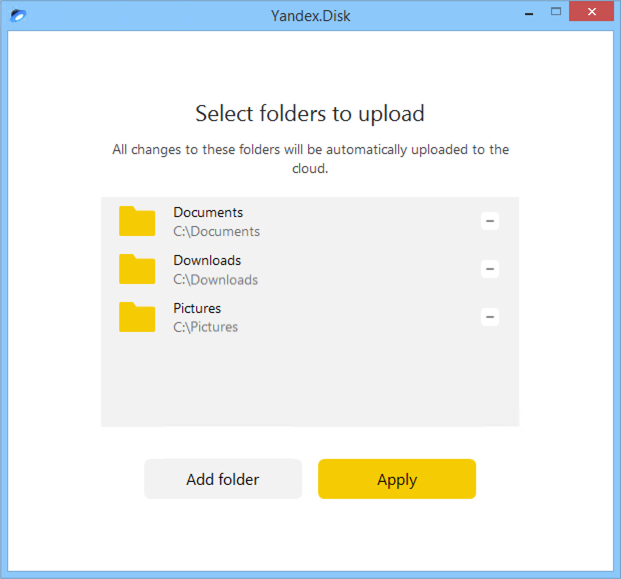Viewport: 621px width, 579px height.
Task: Click the Yandex.Disk title bar text
Action: tap(310, 15)
